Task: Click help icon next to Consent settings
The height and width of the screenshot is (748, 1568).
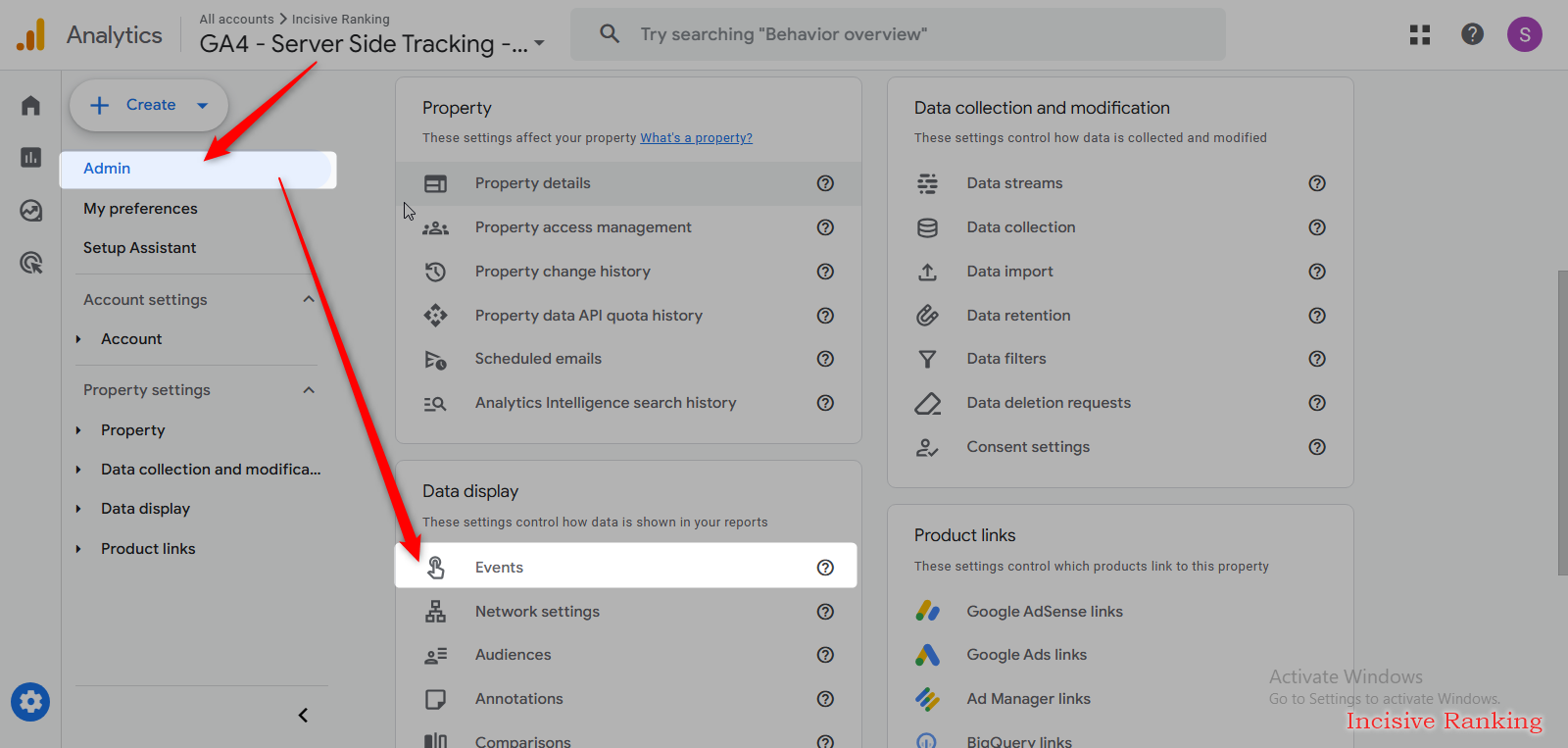Action: [1317, 447]
